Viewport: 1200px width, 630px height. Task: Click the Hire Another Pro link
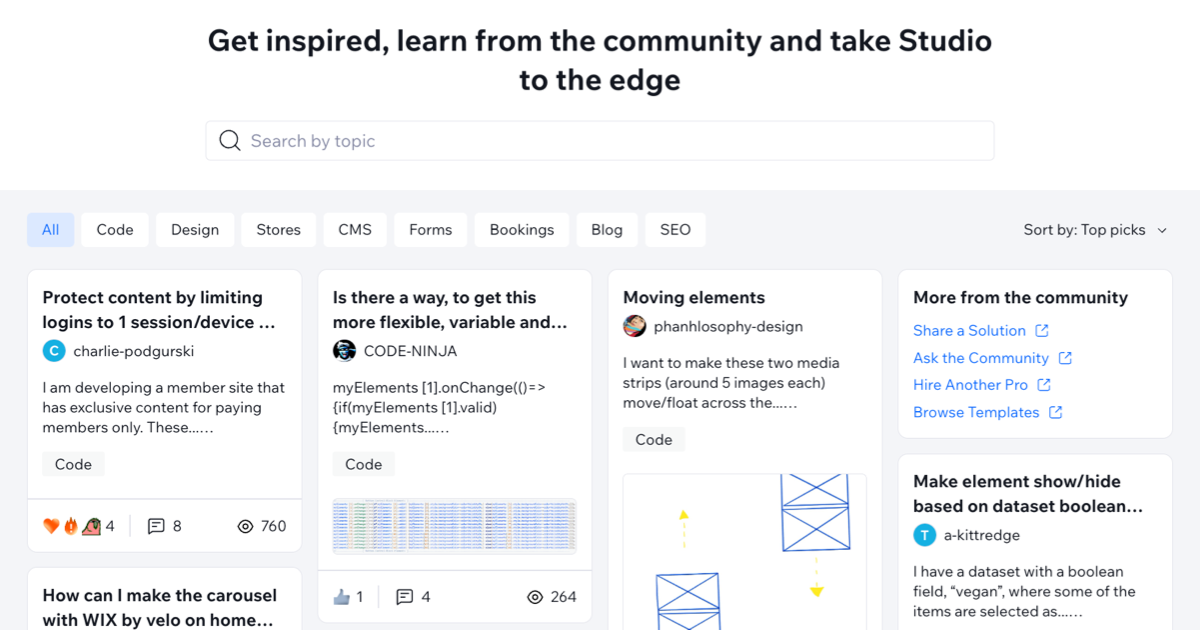click(x=972, y=384)
